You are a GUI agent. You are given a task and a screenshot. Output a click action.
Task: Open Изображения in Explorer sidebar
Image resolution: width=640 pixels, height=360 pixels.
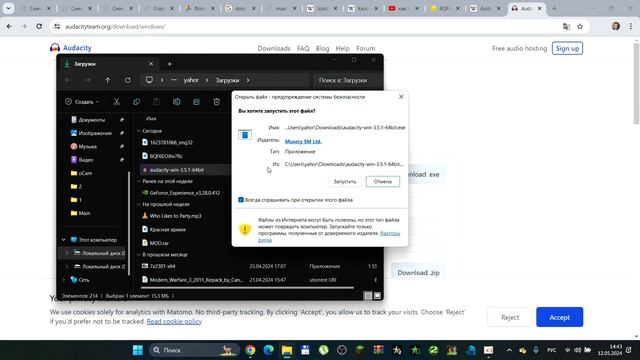point(95,133)
